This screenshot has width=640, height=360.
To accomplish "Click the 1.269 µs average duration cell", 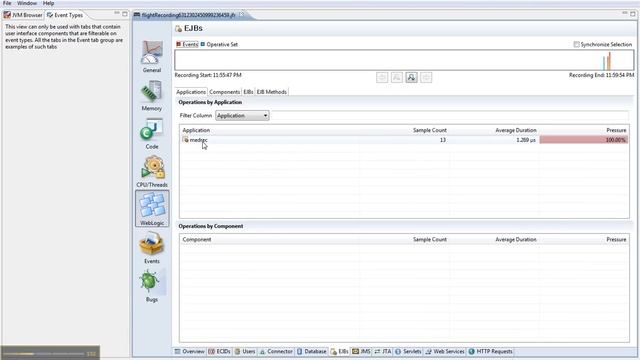I will [526, 140].
